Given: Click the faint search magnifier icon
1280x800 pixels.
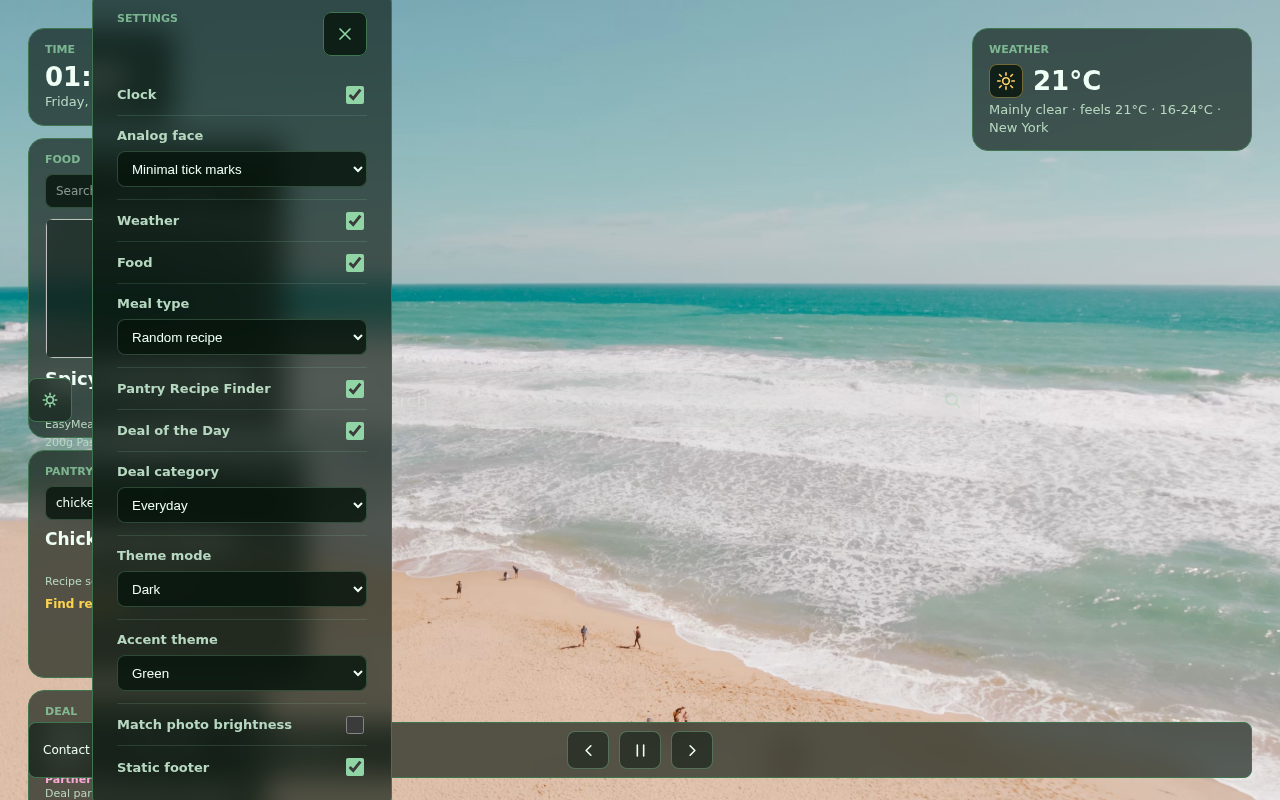Looking at the screenshot, I should 952,400.
